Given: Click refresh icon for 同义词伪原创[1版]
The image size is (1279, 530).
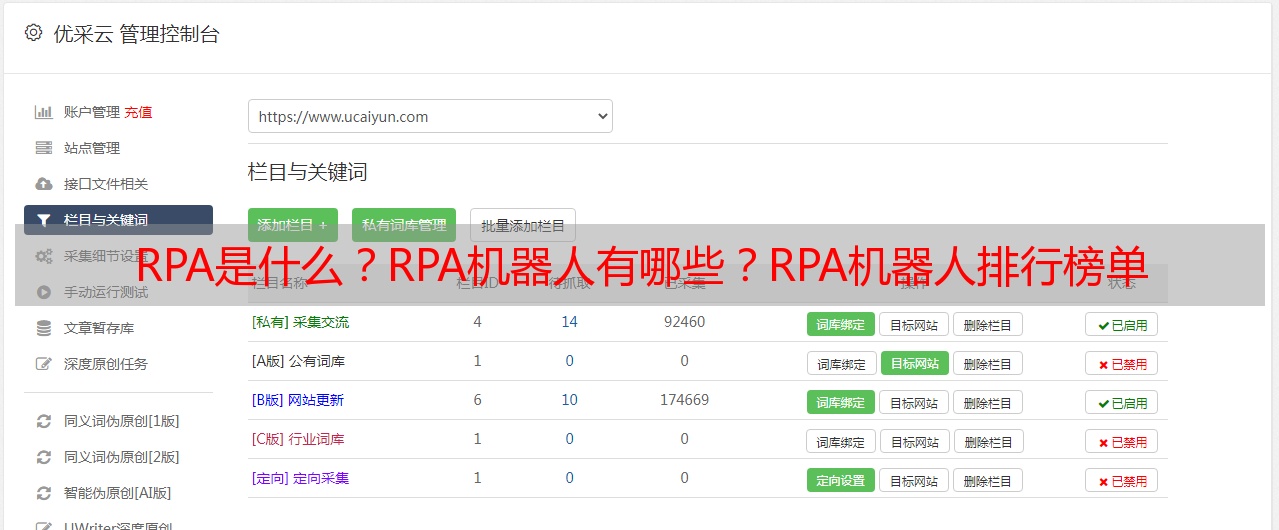Looking at the screenshot, I should pos(43,421).
